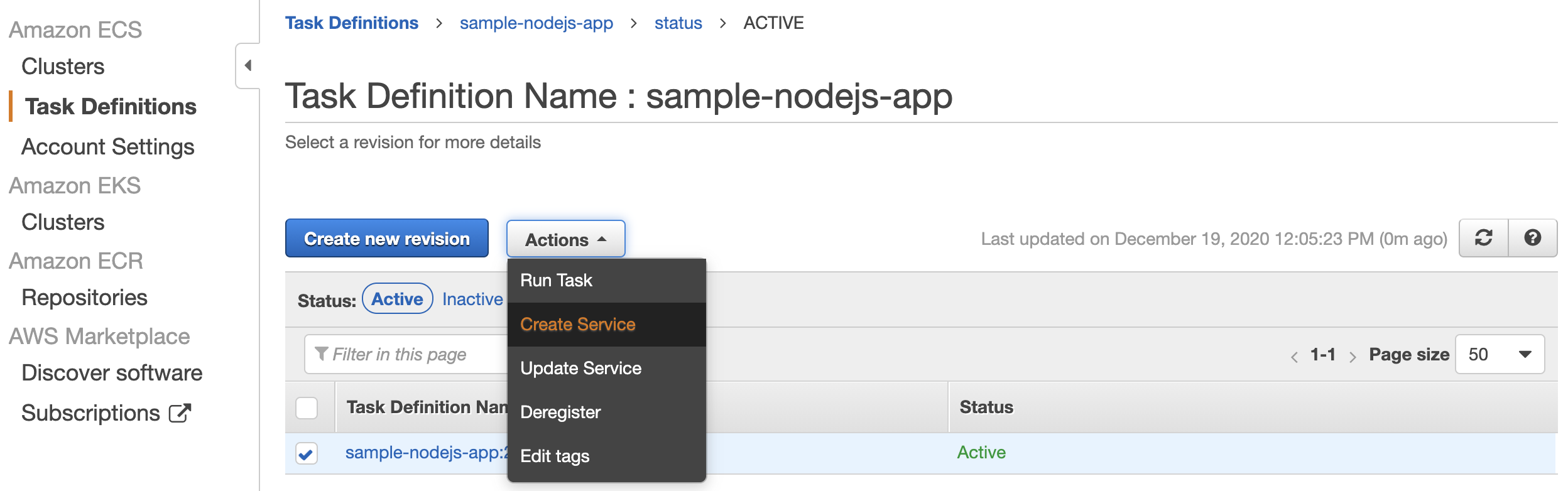The height and width of the screenshot is (491, 1568).
Task: Choose Create Service from Actions menu
Action: [578, 325]
